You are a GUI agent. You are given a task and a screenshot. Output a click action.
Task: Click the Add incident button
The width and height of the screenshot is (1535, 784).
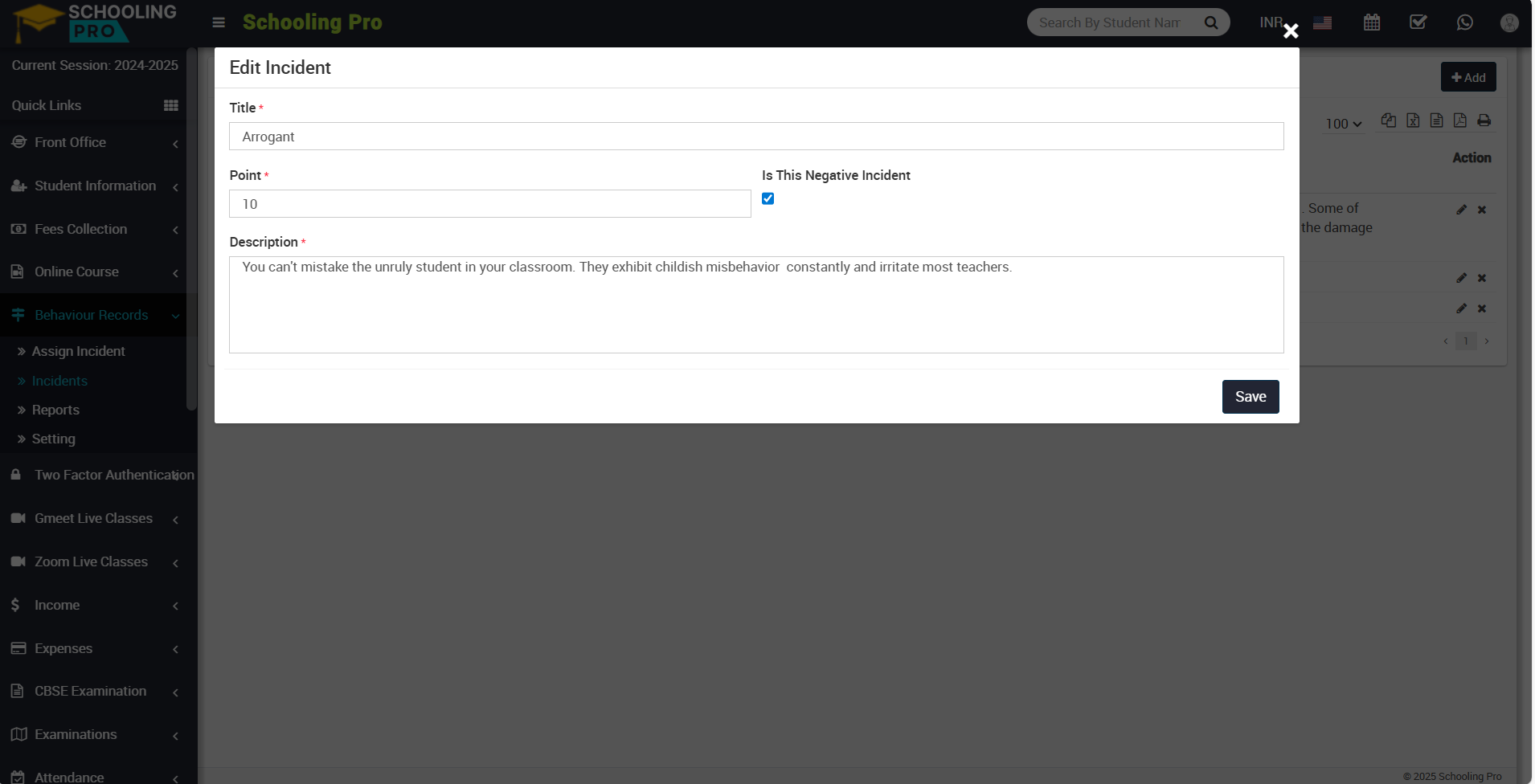pos(1468,77)
